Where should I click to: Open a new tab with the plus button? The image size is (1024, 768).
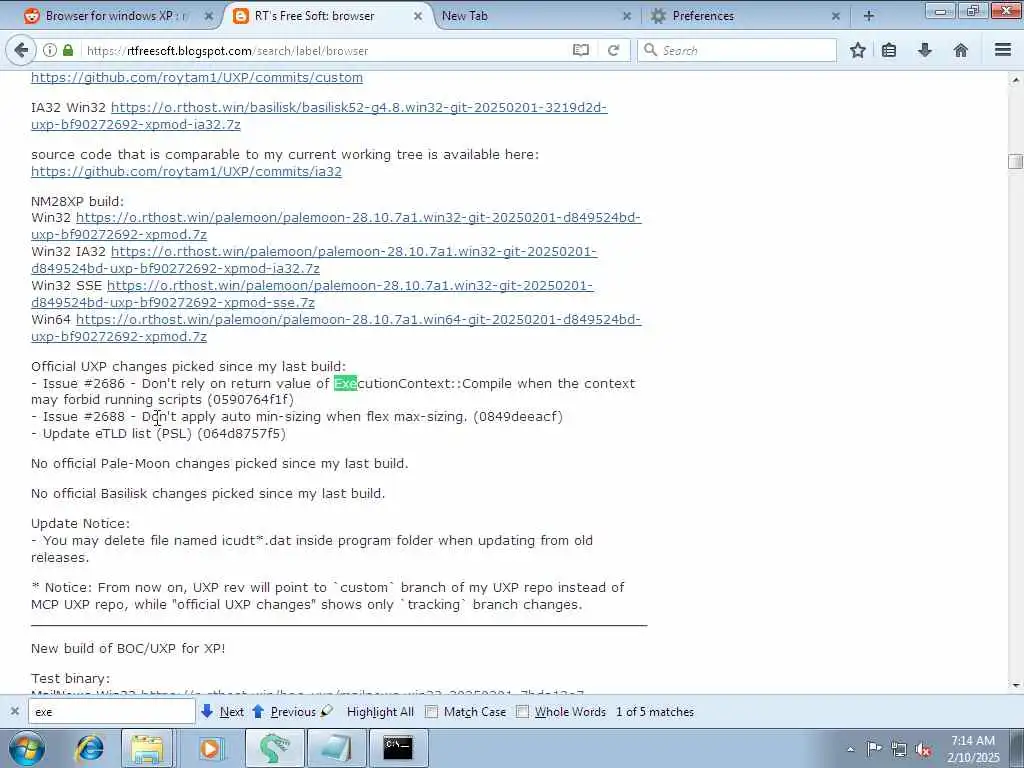click(x=869, y=16)
